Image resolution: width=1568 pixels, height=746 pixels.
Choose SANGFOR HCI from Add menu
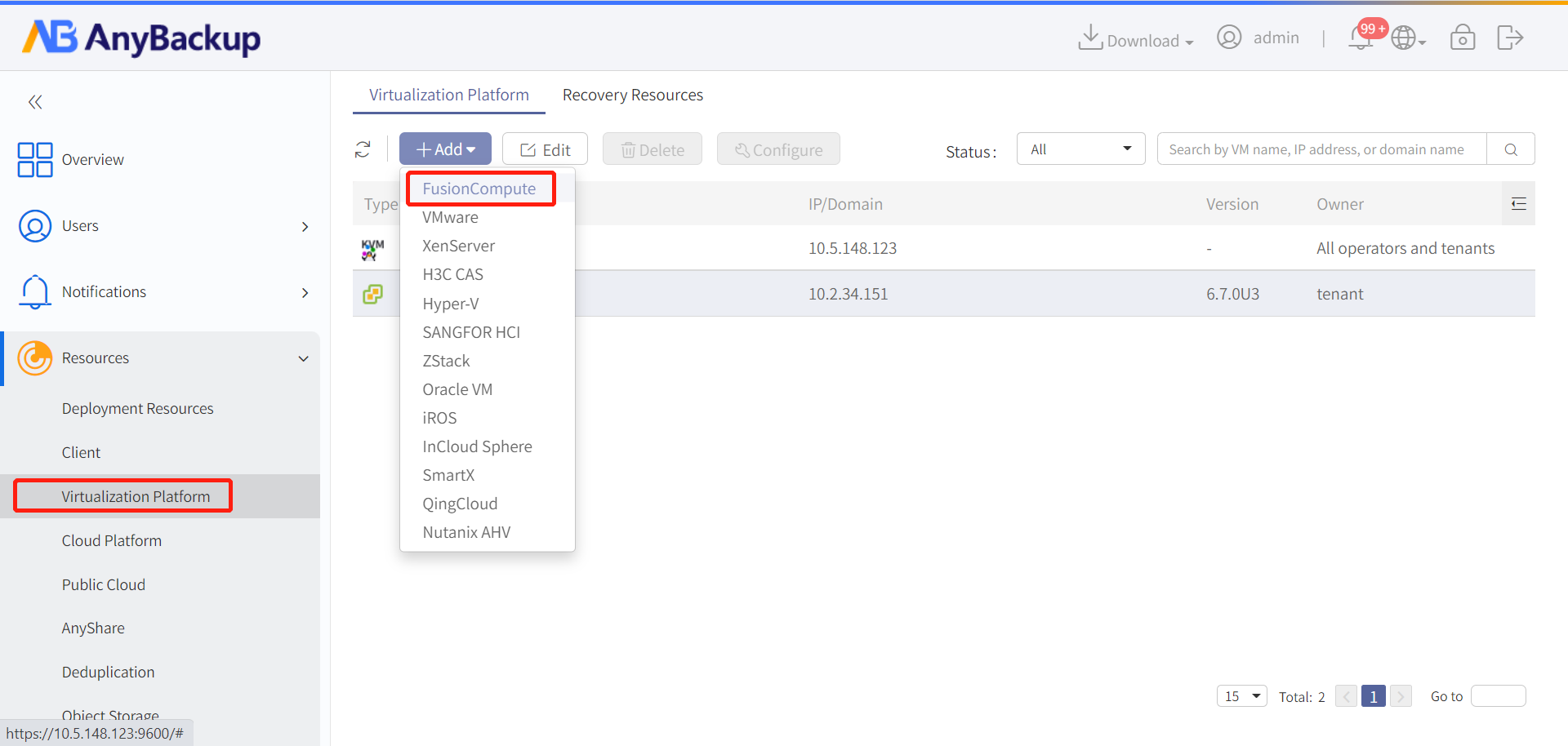471,332
